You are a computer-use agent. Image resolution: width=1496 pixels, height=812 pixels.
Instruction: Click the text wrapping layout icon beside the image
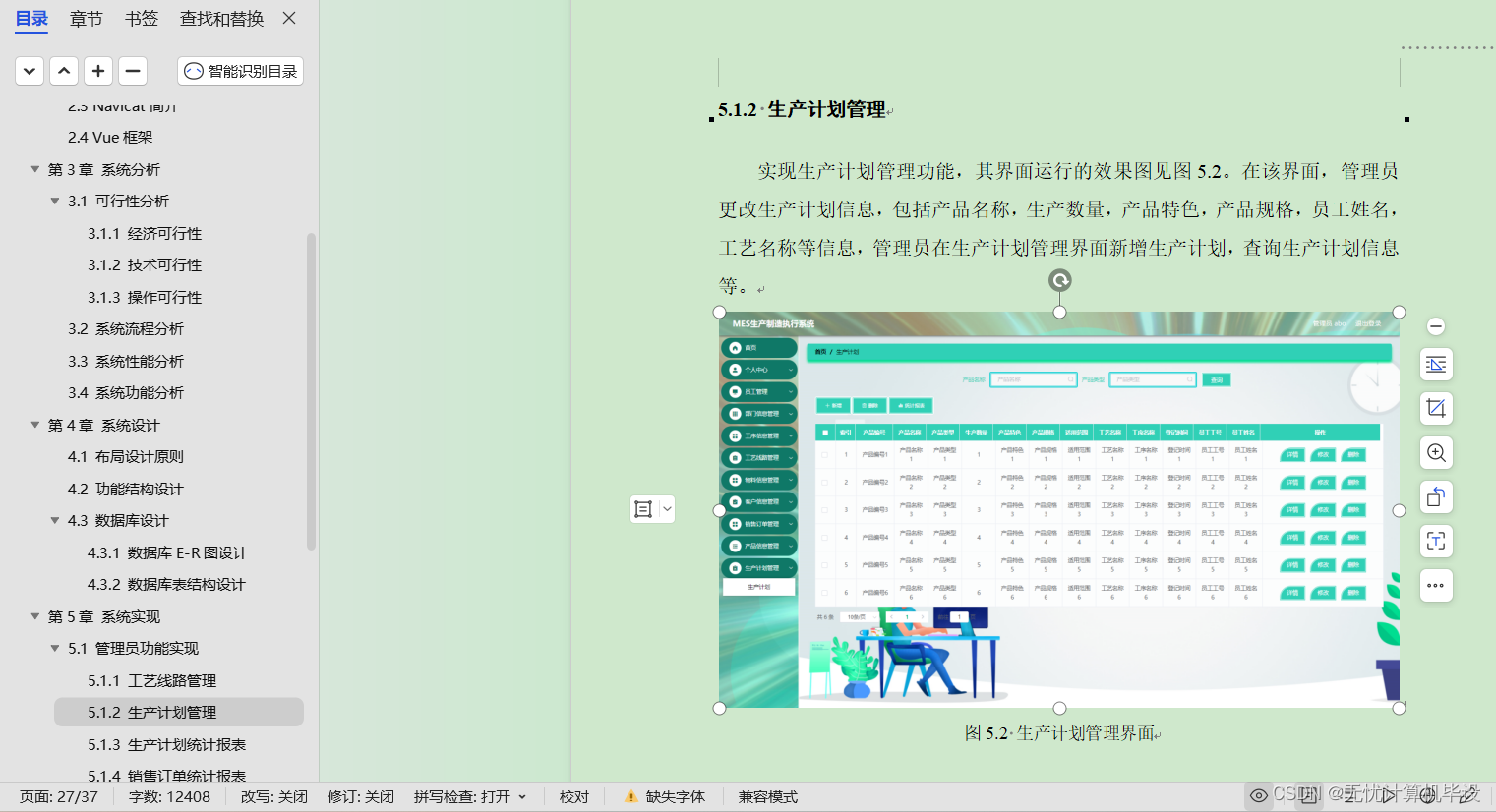1435,364
